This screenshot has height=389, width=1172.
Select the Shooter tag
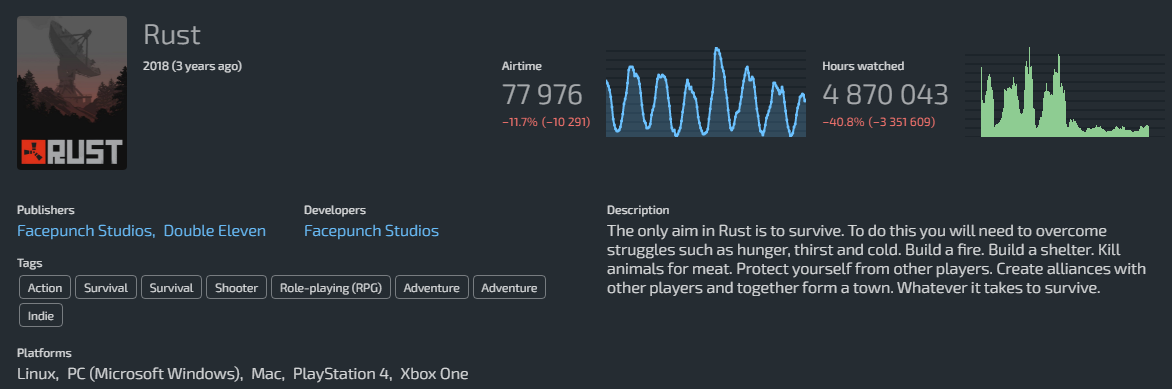tap(236, 287)
